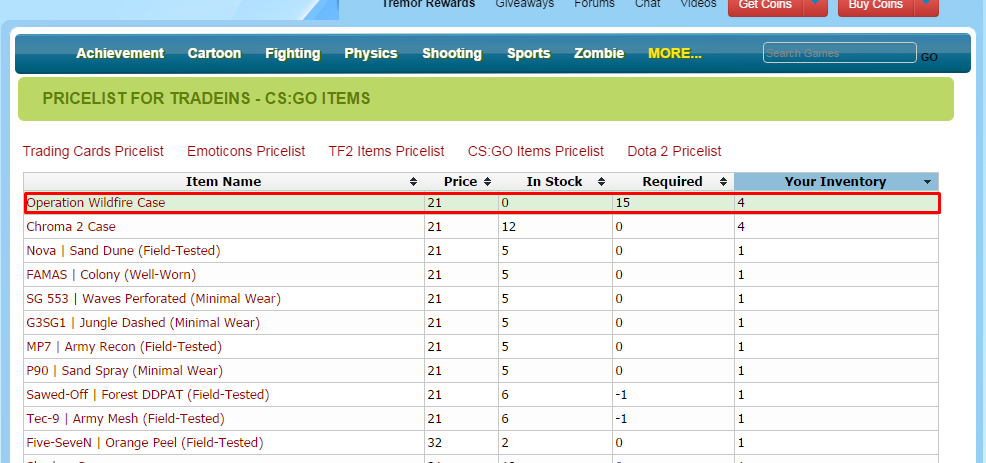Open the Videos link
Image resolution: width=986 pixels, height=463 pixels.
698,4
